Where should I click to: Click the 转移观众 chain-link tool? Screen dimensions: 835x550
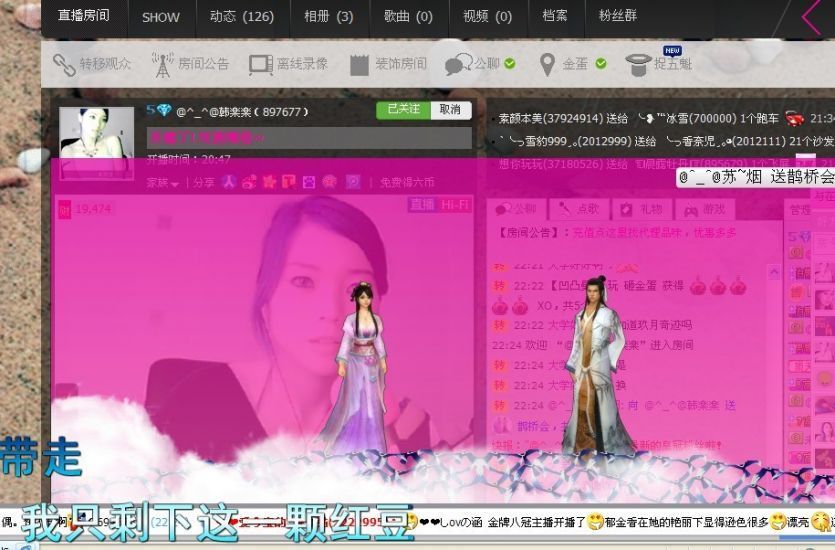coord(92,64)
